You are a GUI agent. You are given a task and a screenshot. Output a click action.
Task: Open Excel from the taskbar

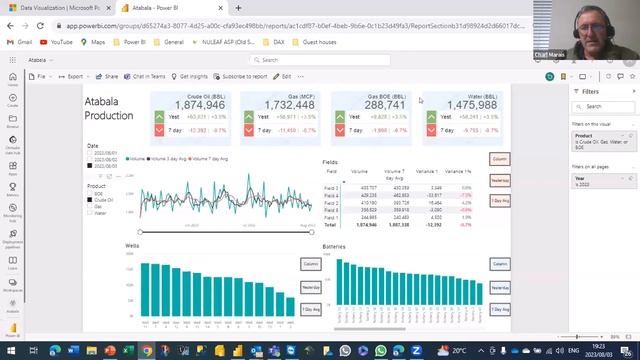(129, 350)
